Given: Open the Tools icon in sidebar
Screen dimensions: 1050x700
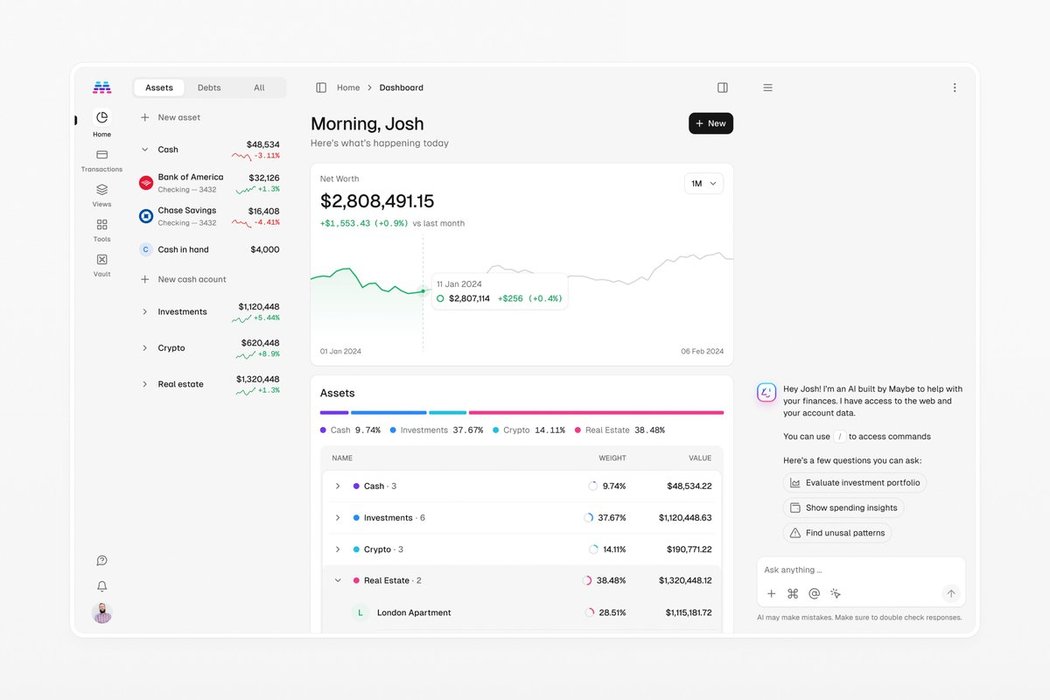Looking at the screenshot, I should pos(101,225).
